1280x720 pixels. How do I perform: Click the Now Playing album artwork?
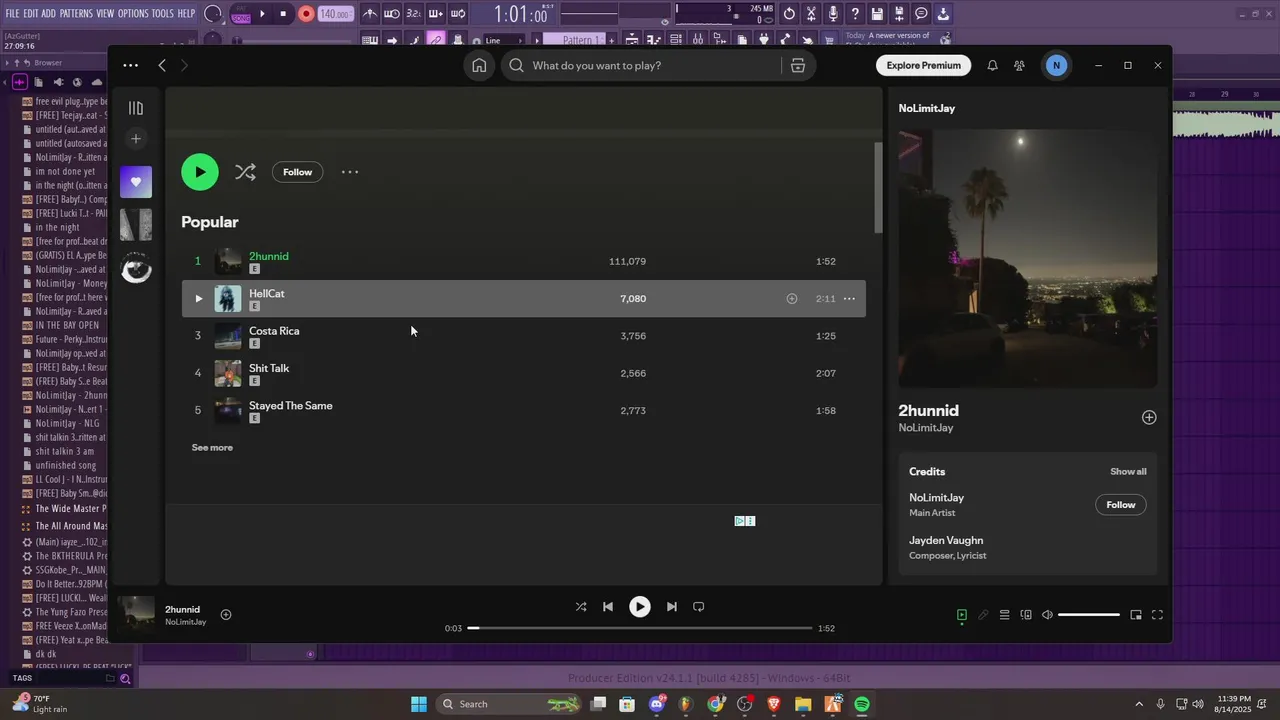coord(1028,258)
